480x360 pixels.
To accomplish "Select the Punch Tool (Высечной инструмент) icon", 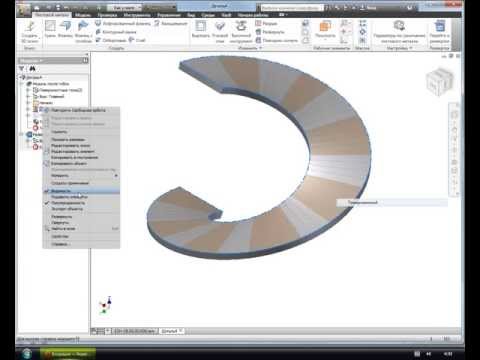I will point(241,32).
